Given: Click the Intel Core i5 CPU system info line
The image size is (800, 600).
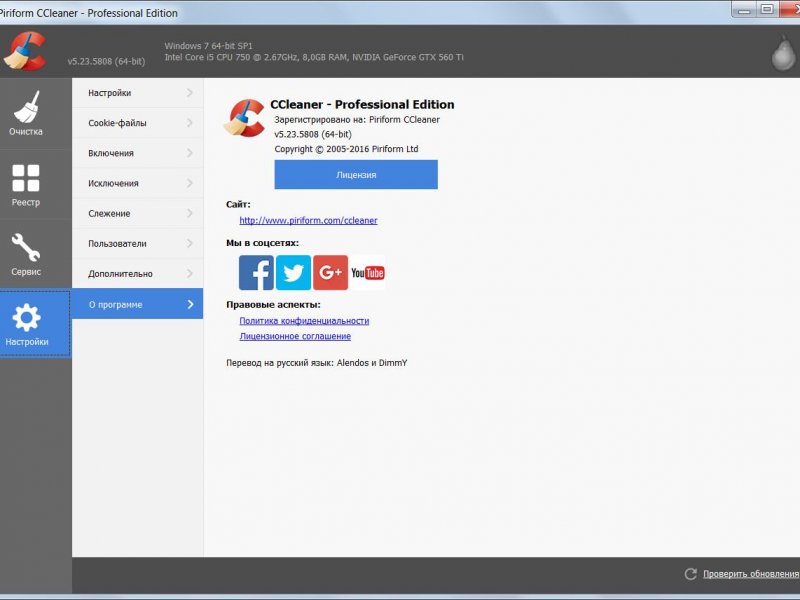Looking at the screenshot, I should [x=314, y=57].
